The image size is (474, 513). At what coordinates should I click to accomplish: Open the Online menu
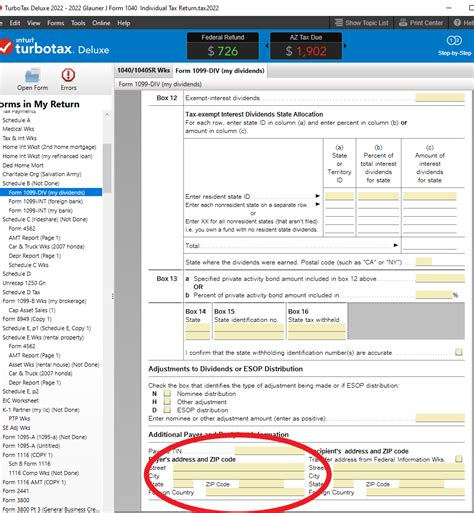point(101,23)
